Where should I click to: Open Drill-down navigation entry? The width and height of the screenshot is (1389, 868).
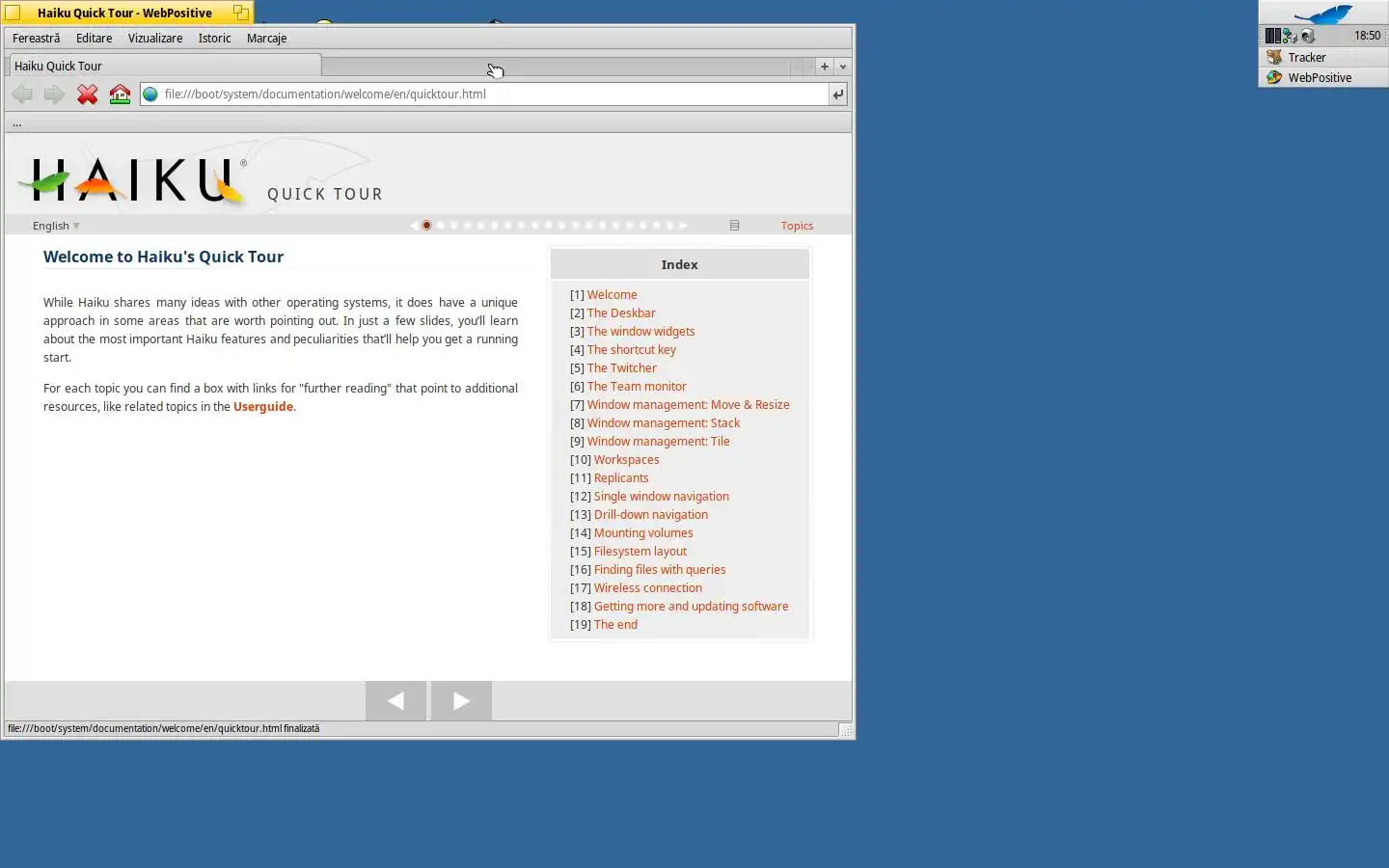click(650, 515)
